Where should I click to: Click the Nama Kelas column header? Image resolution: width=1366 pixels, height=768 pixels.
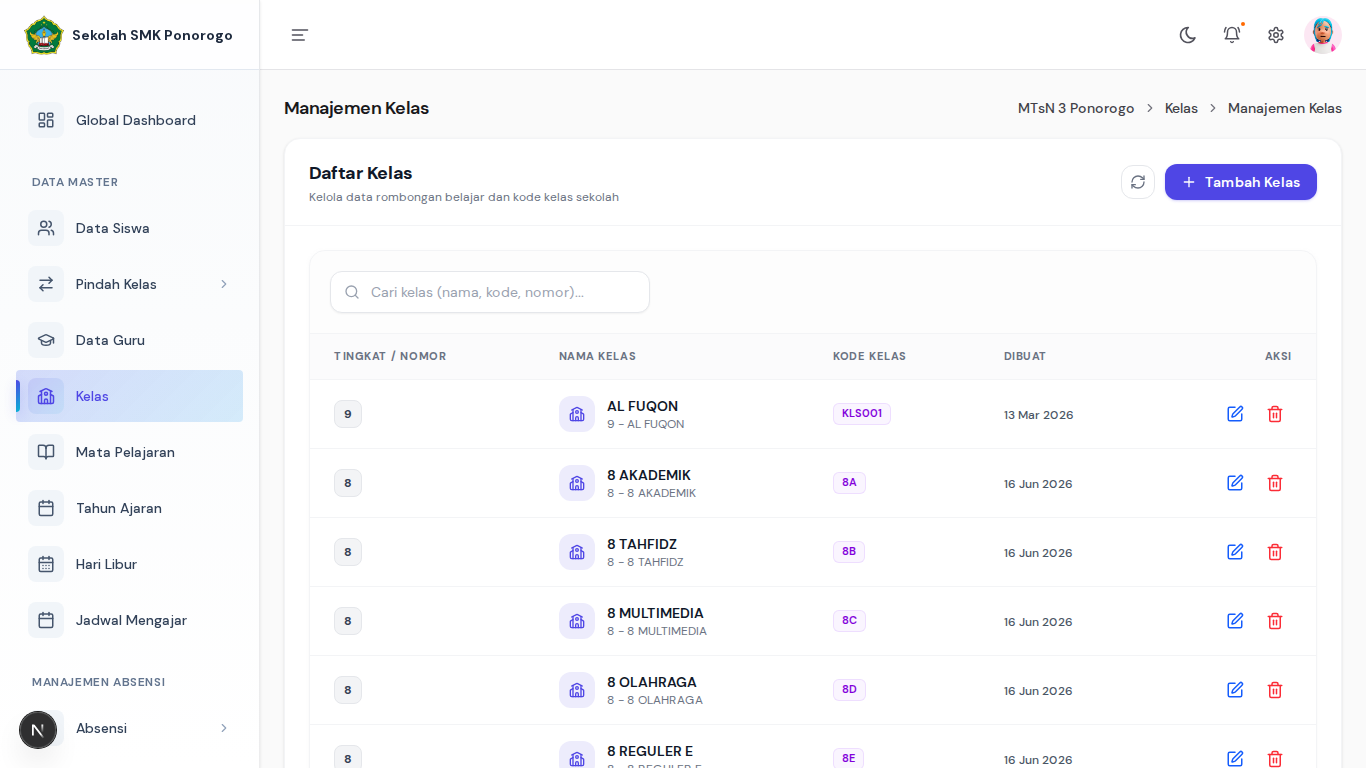(597, 356)
